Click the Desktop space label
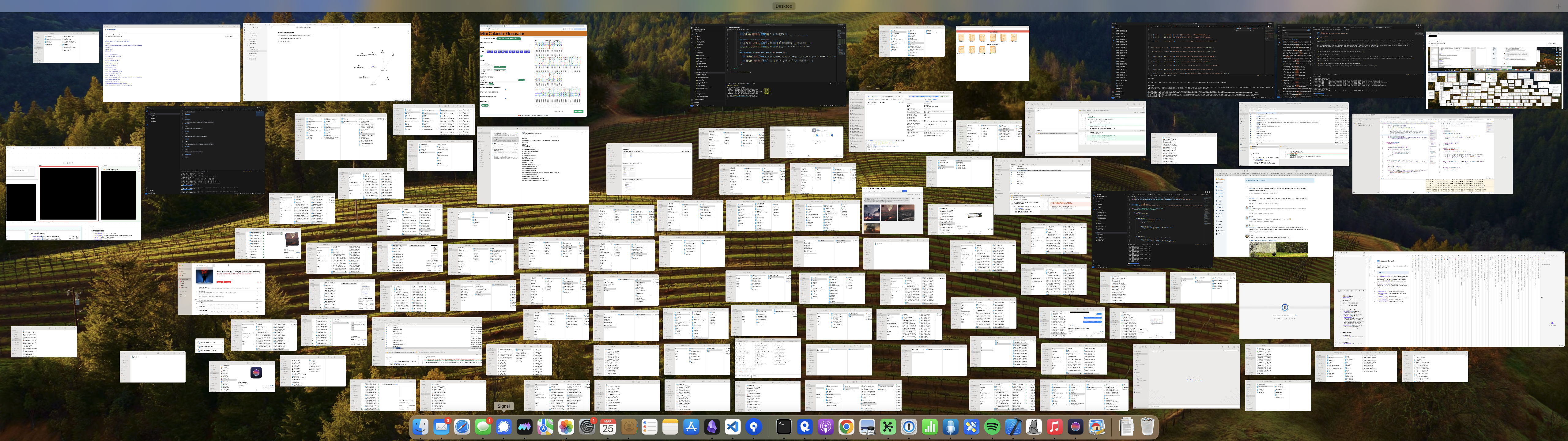Image resolution: width=1568 pixels, height=441 pixels. tap(783, 6)
